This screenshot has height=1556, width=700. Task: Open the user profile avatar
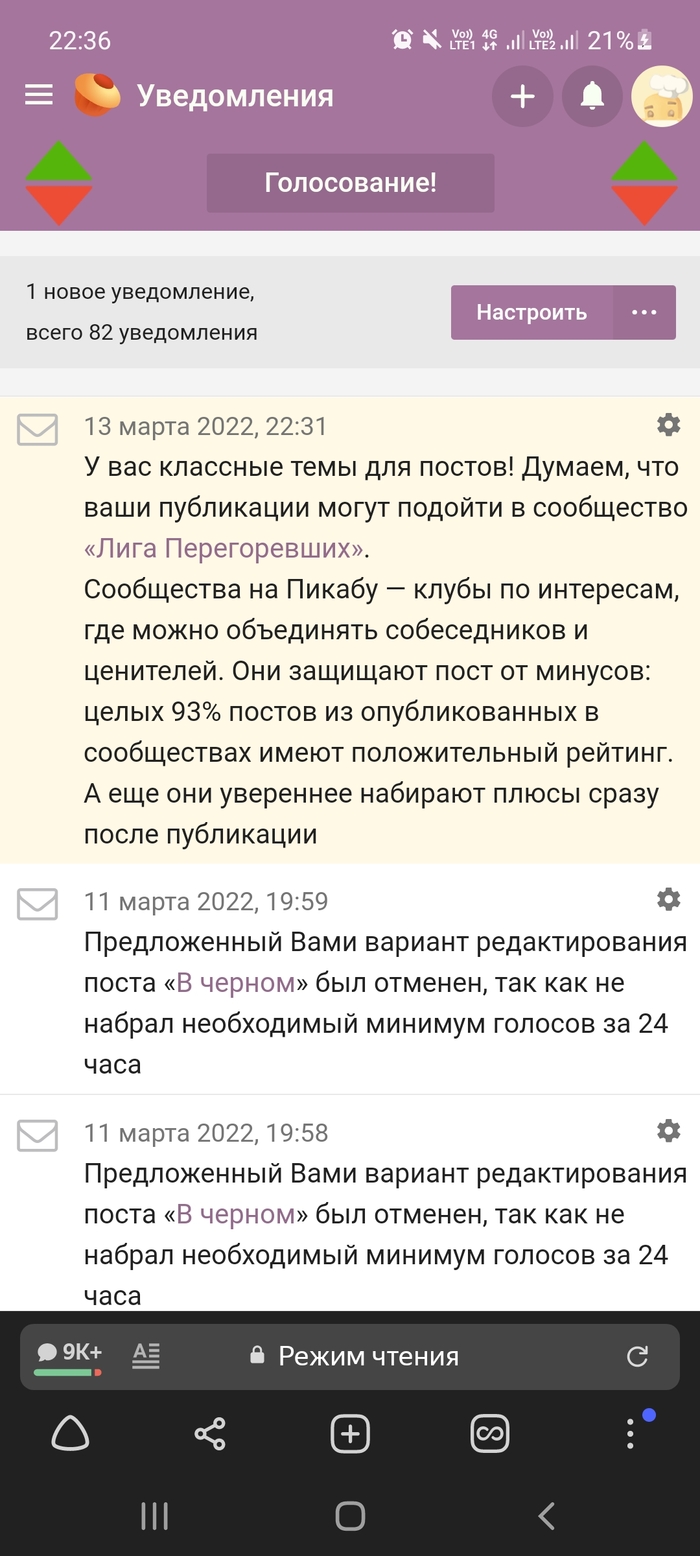click(662, 96)
